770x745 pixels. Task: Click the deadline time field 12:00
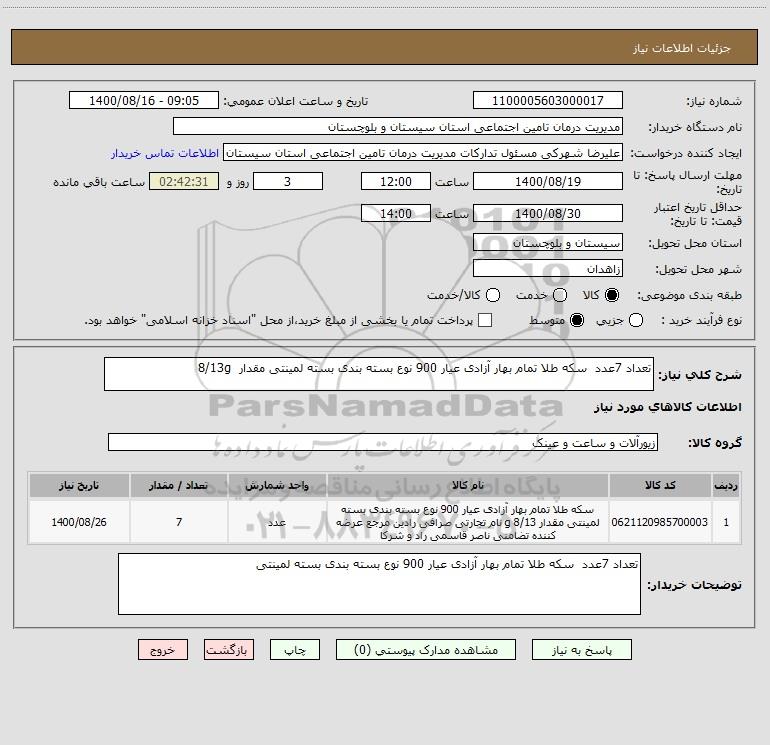(396, 181)
